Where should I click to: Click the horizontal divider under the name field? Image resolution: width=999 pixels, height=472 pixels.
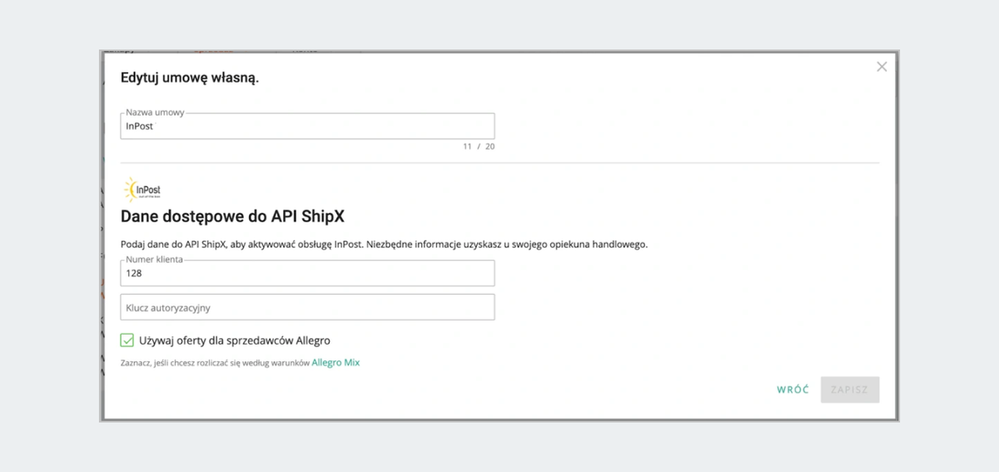[500, 162]
